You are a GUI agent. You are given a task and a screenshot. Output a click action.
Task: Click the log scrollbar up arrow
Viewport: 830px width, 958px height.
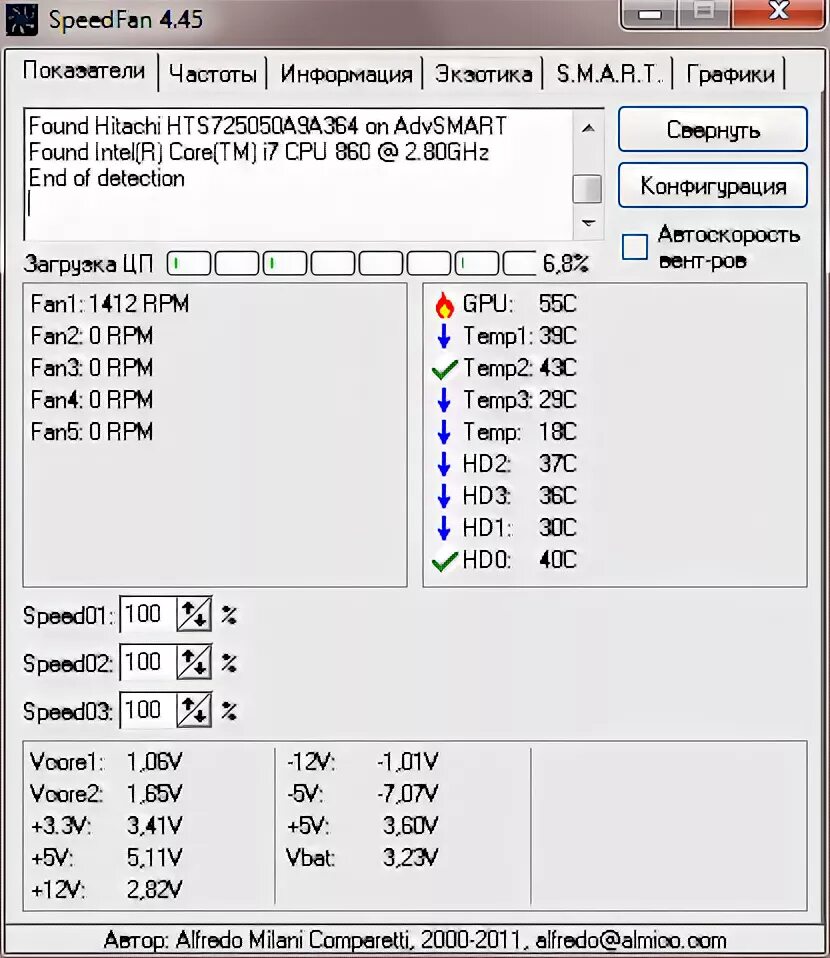click(x=588, y=128)
